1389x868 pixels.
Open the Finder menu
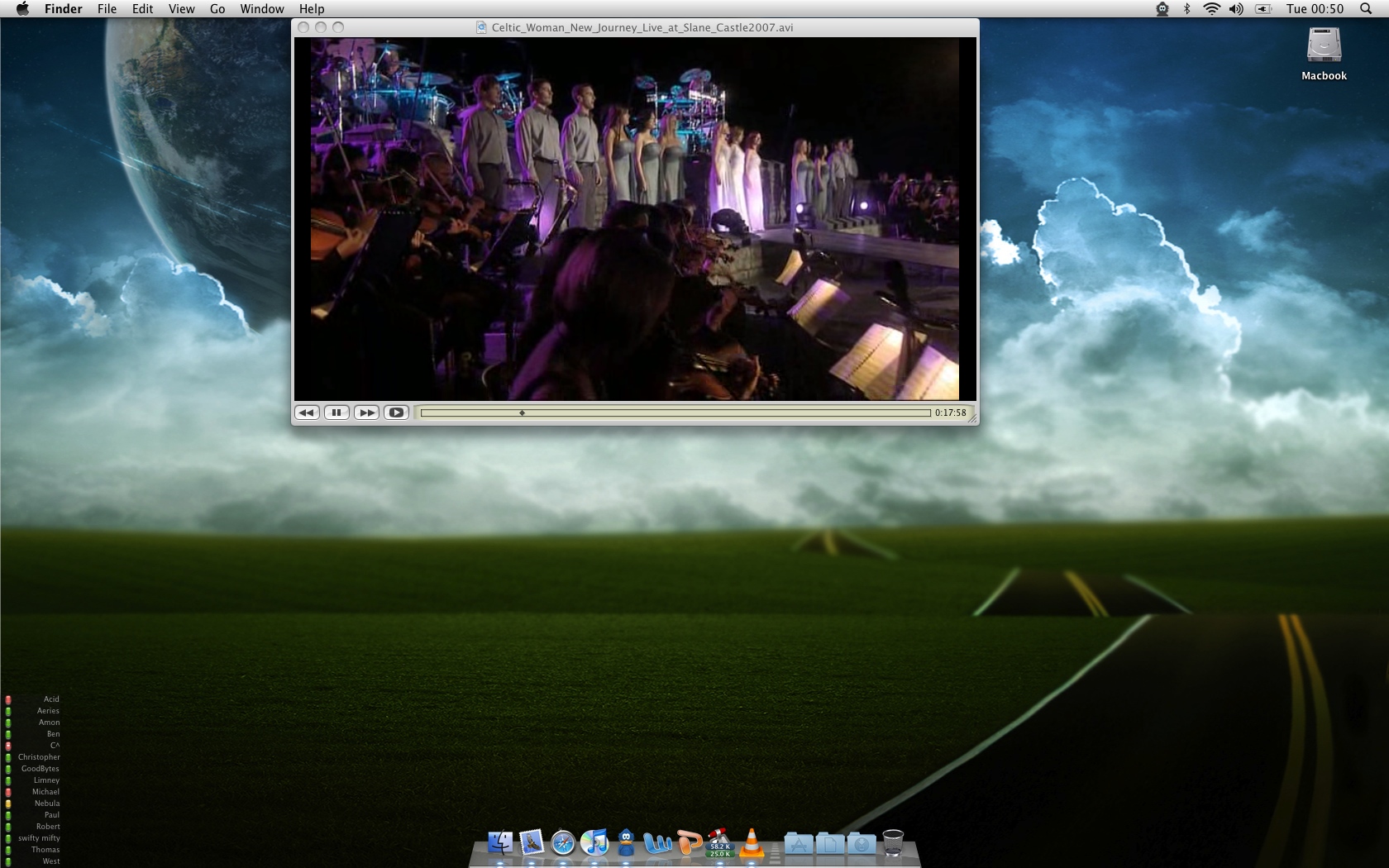pyautogui.click(x=64, y=8)
